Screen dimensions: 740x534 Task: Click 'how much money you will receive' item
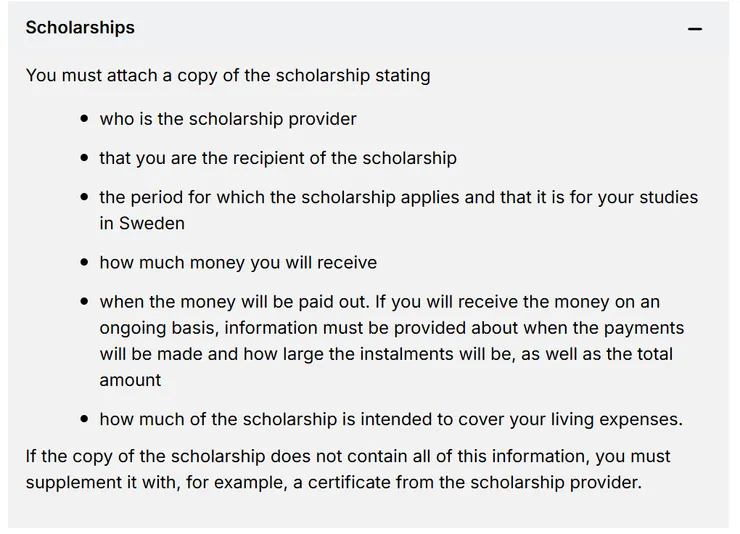pyautogui.click(x=238, y=262)
